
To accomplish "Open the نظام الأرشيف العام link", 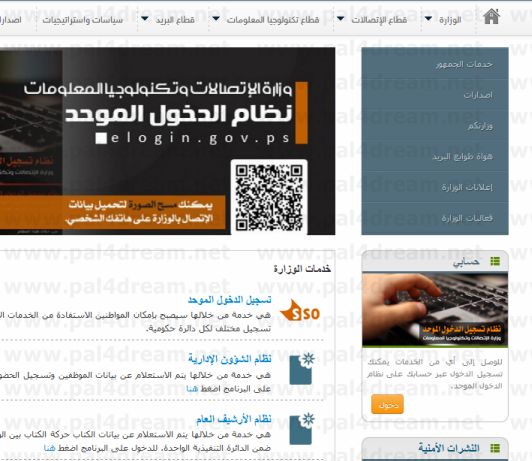I will coord(234,419).
